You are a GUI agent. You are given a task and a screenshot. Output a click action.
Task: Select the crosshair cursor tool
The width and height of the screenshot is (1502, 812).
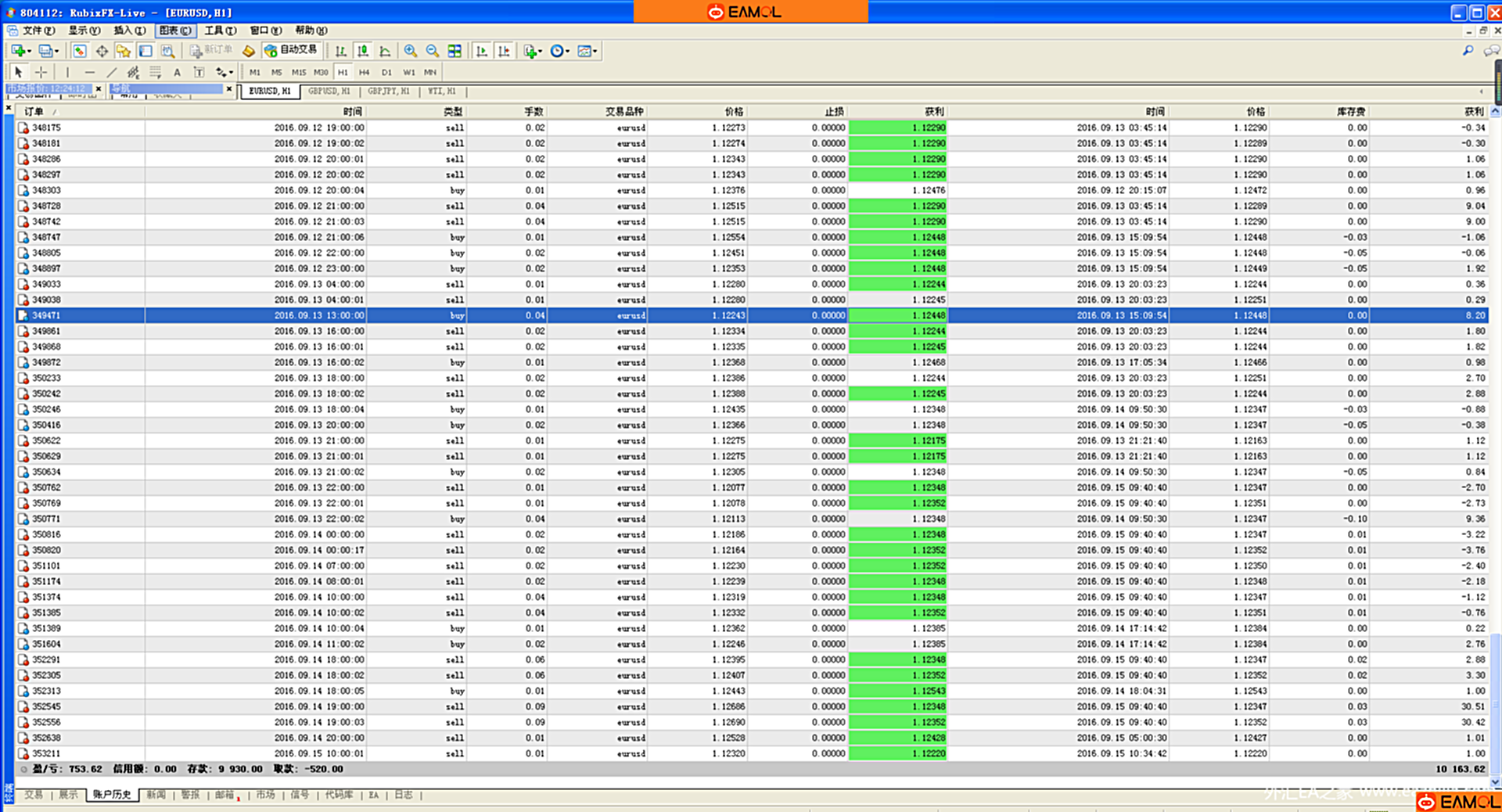(41, 72)
